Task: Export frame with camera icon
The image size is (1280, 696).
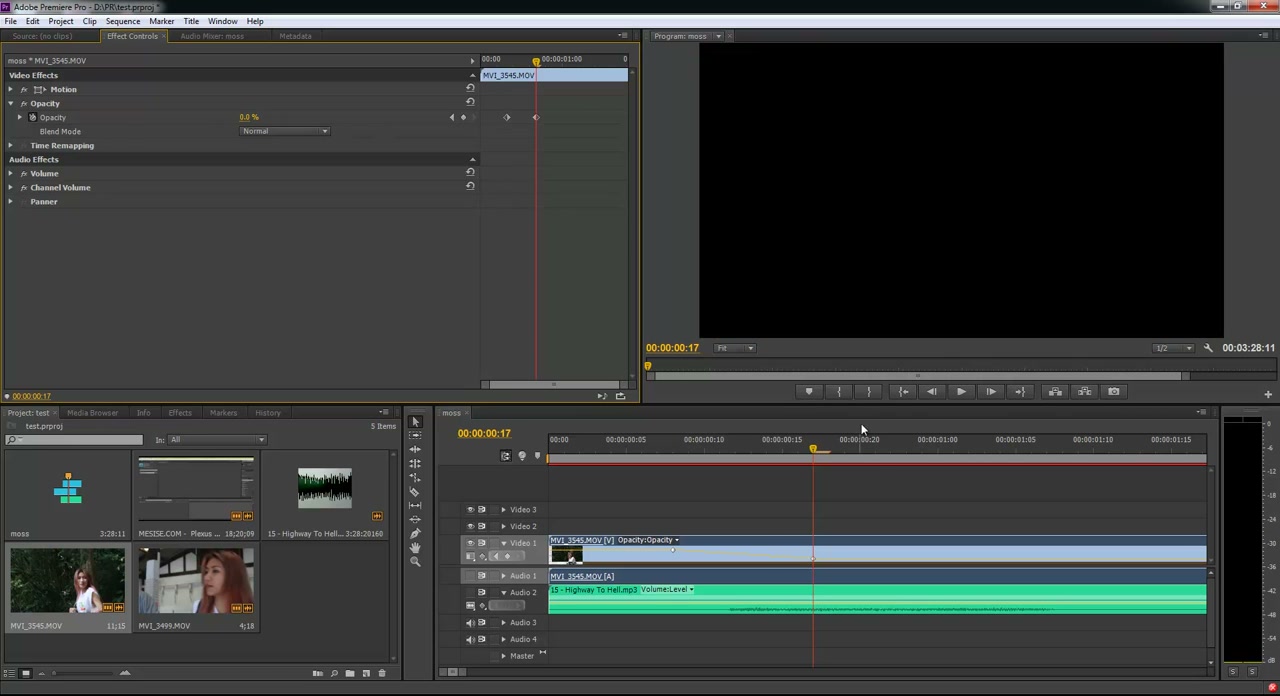Action: tap(1113, 391)
